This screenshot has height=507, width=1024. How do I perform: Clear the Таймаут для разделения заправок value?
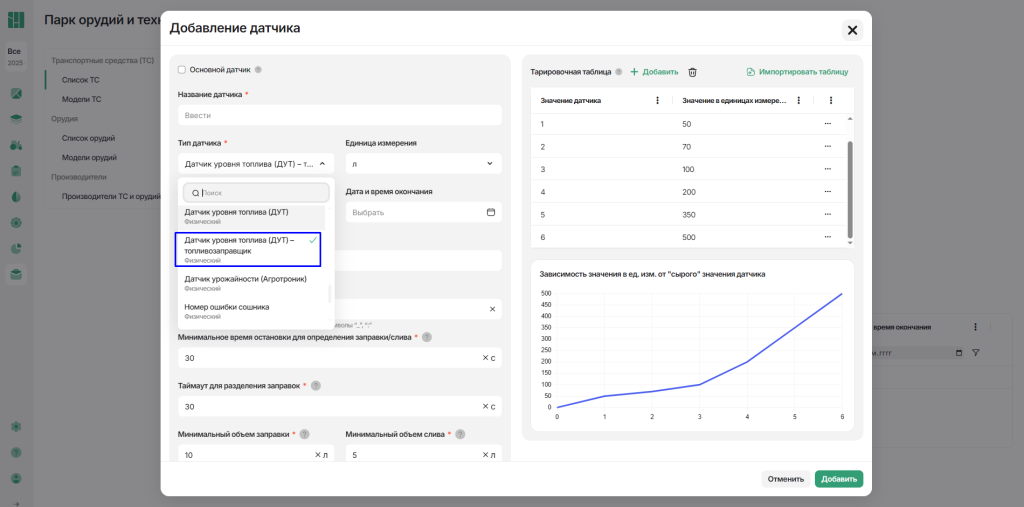coord(485,406)
